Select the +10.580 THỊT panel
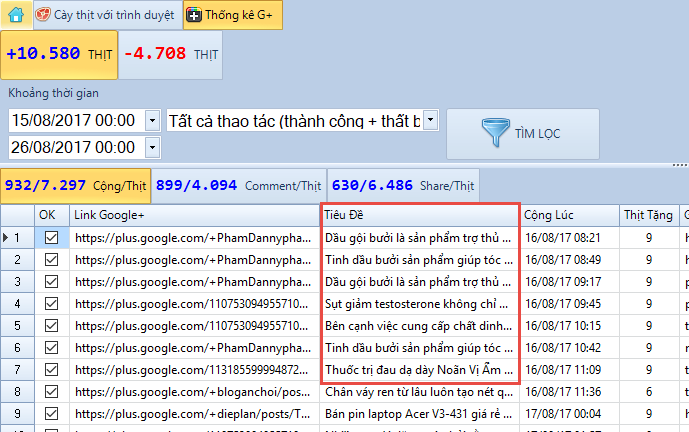 coord(59,54)
